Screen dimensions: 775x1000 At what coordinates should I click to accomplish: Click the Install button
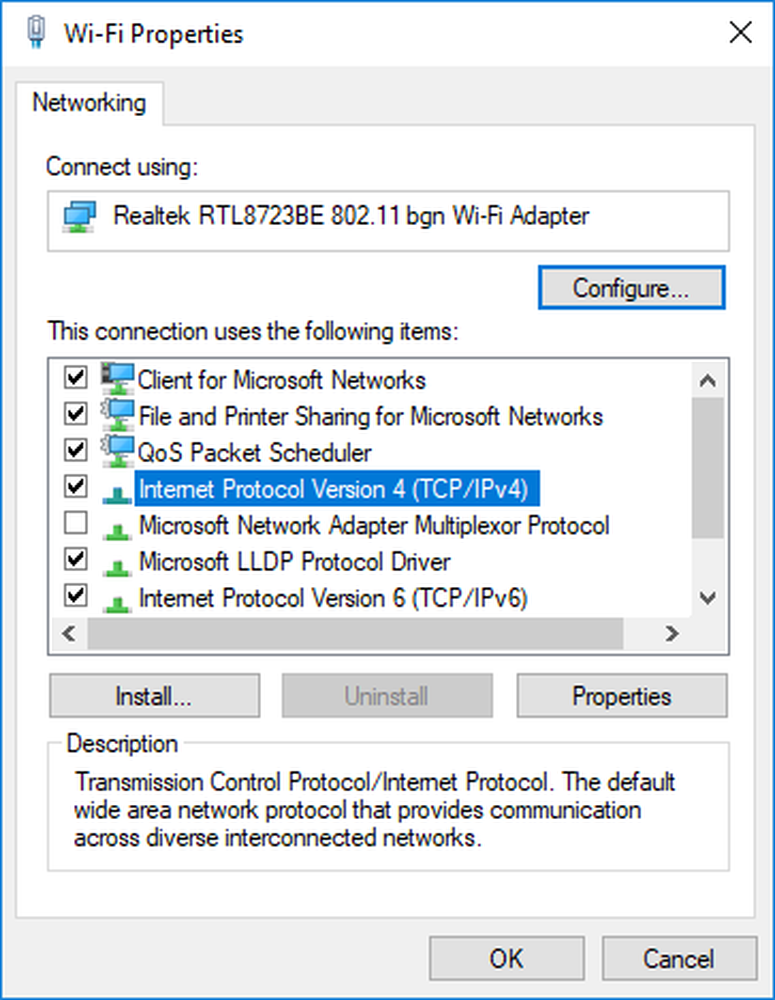pyautogui.click(x=154, y=696)
